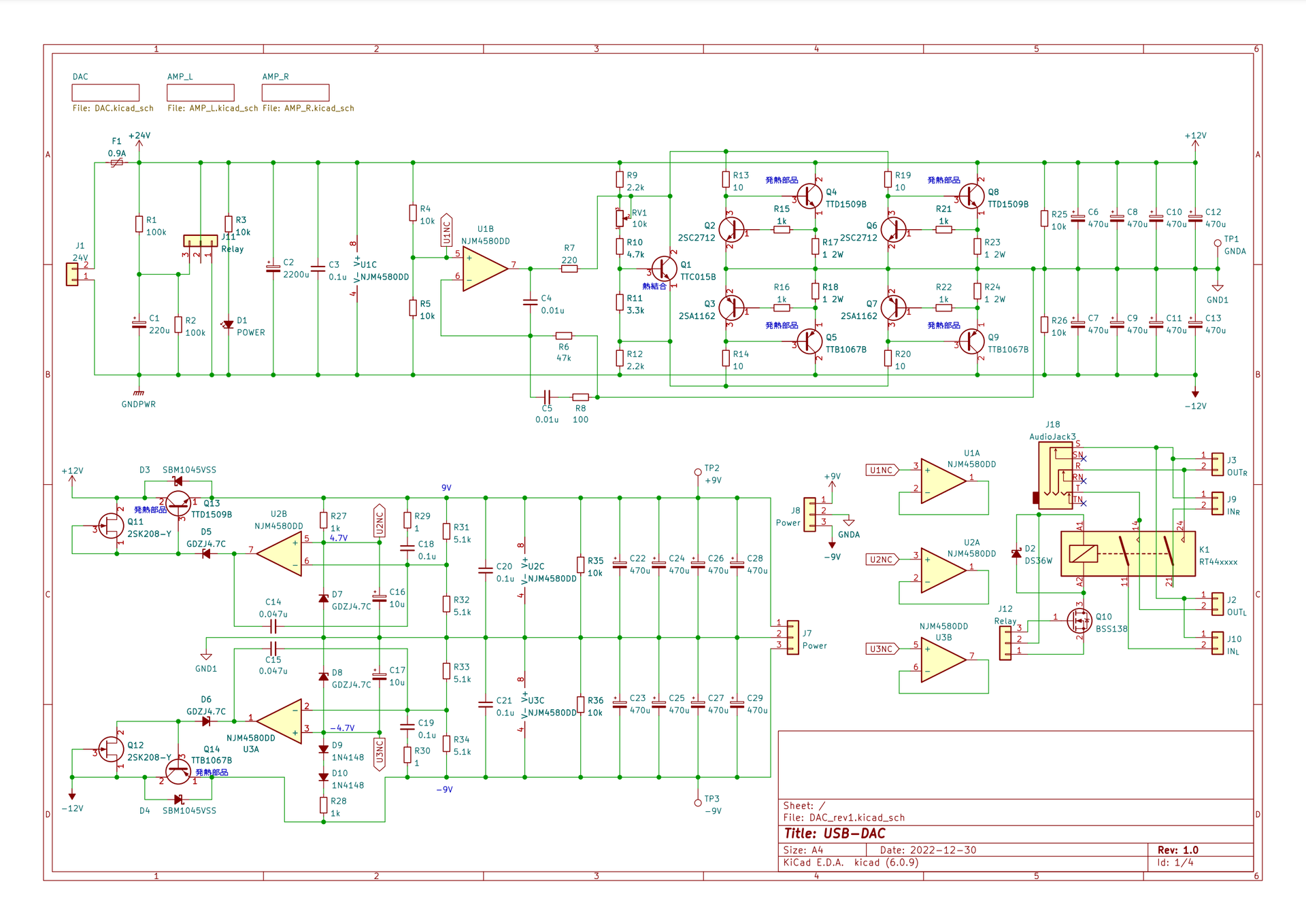Select the J1 24V input connector
Image resolution: width=1306 pixels, height=924 pixels.
[72, 274]
